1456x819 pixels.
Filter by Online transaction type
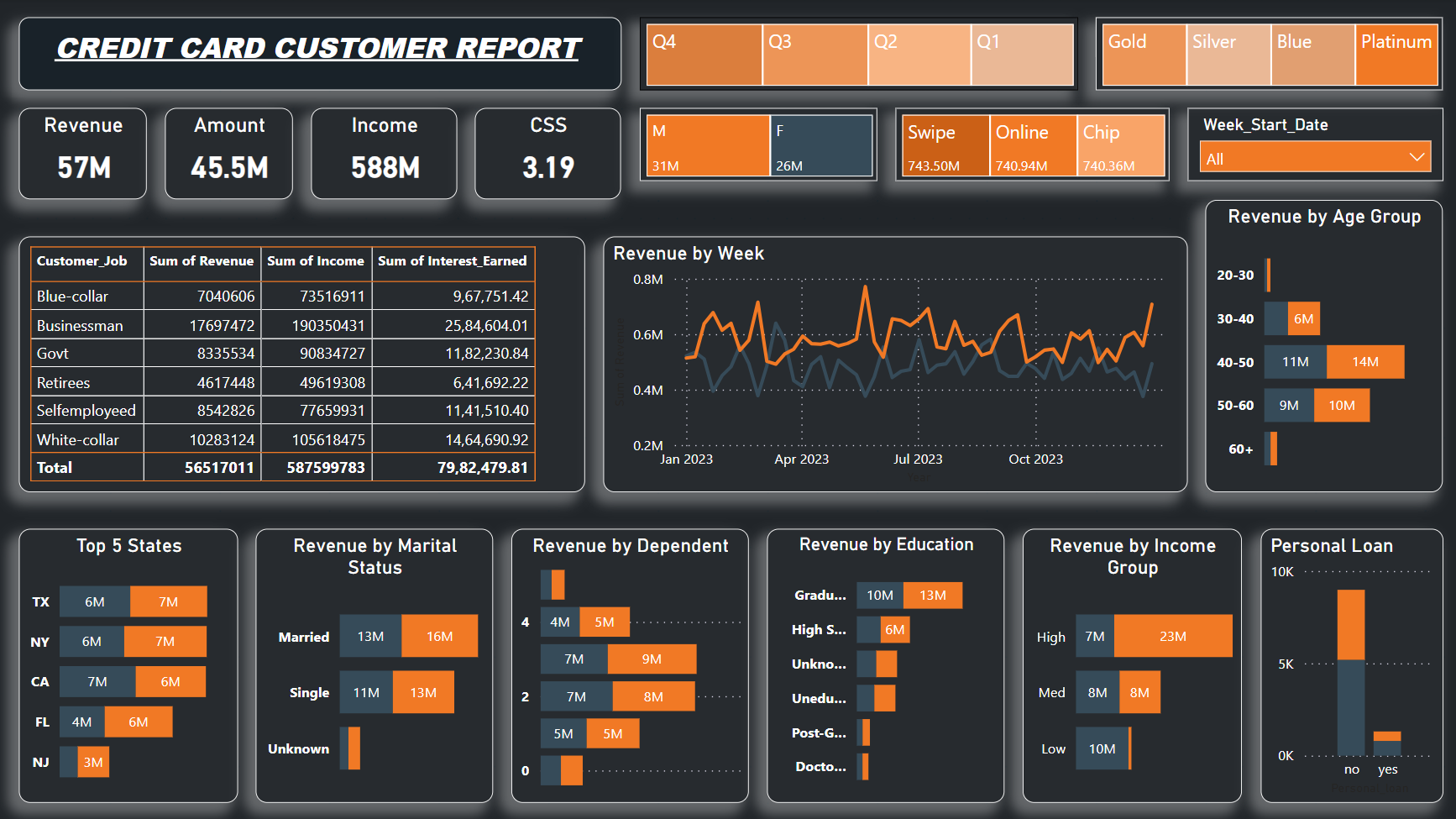tap(1033, 145)
